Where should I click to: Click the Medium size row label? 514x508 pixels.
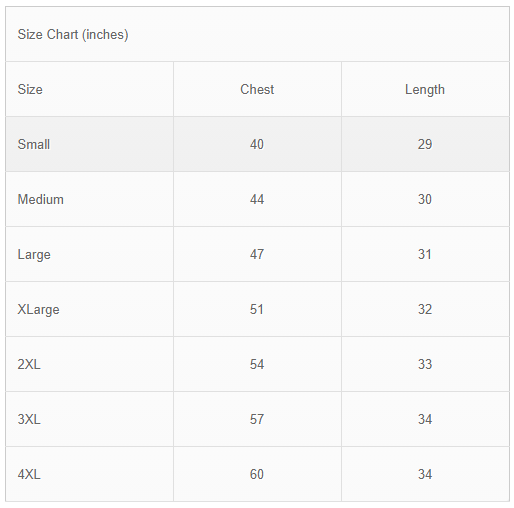tap(40, 199)
